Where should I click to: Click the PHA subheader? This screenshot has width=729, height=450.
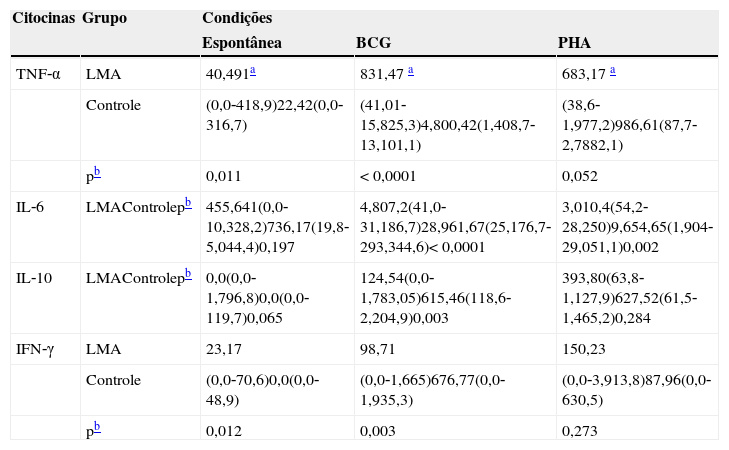pos(574,43)
